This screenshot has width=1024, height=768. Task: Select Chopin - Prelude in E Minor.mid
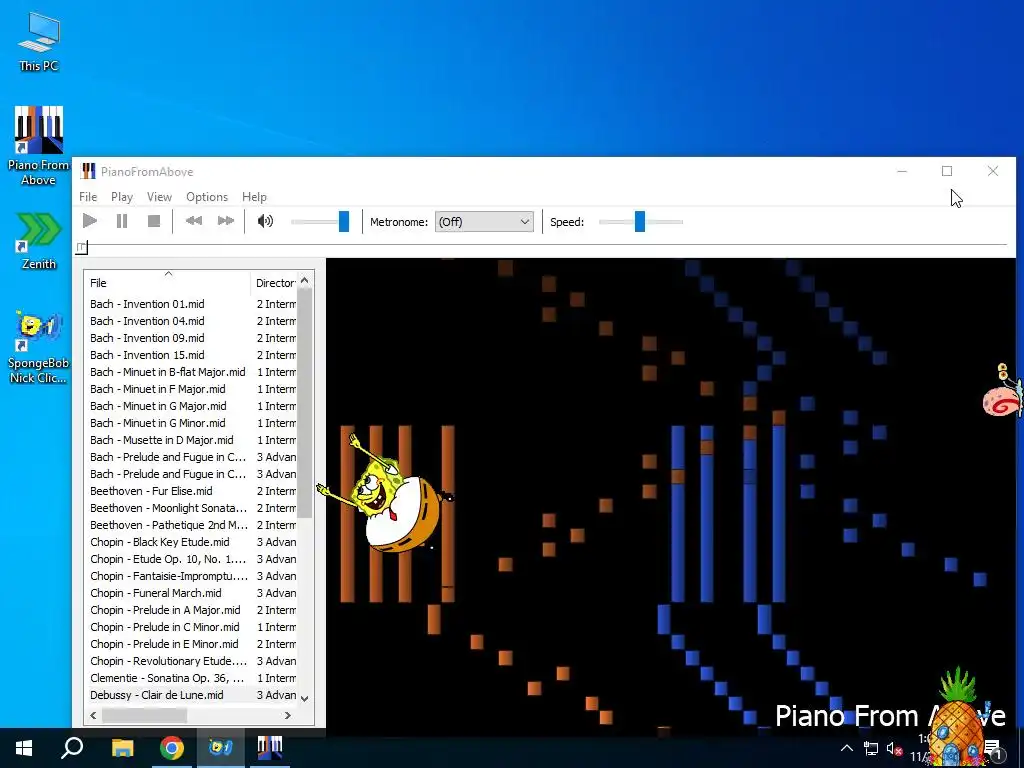164,643
